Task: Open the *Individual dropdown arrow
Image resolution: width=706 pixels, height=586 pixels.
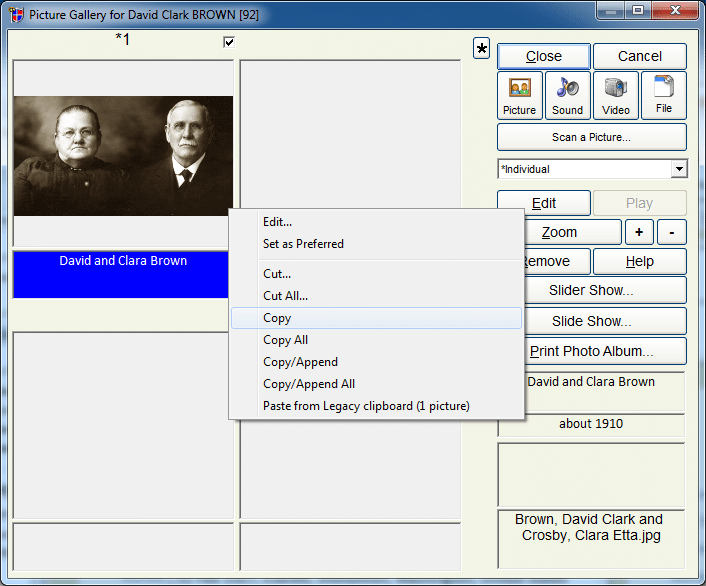Action: tap(679, 169)
